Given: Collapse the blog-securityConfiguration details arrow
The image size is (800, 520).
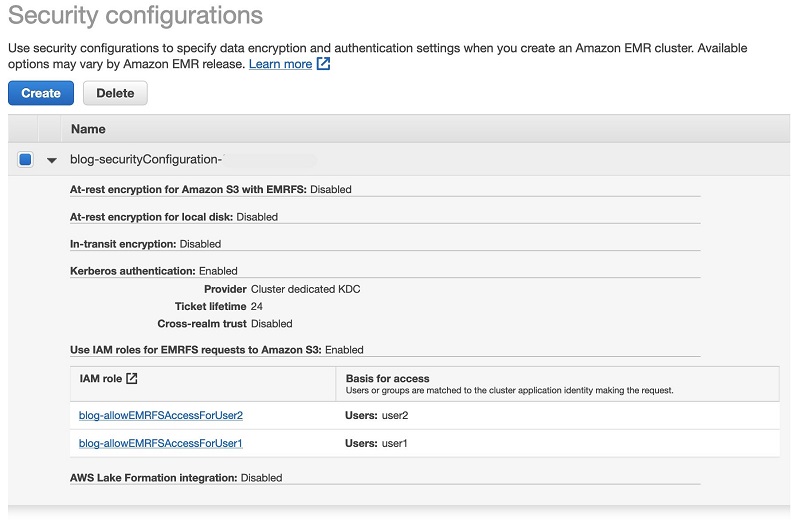Looking at the screenshot, I should coord(52,160).
